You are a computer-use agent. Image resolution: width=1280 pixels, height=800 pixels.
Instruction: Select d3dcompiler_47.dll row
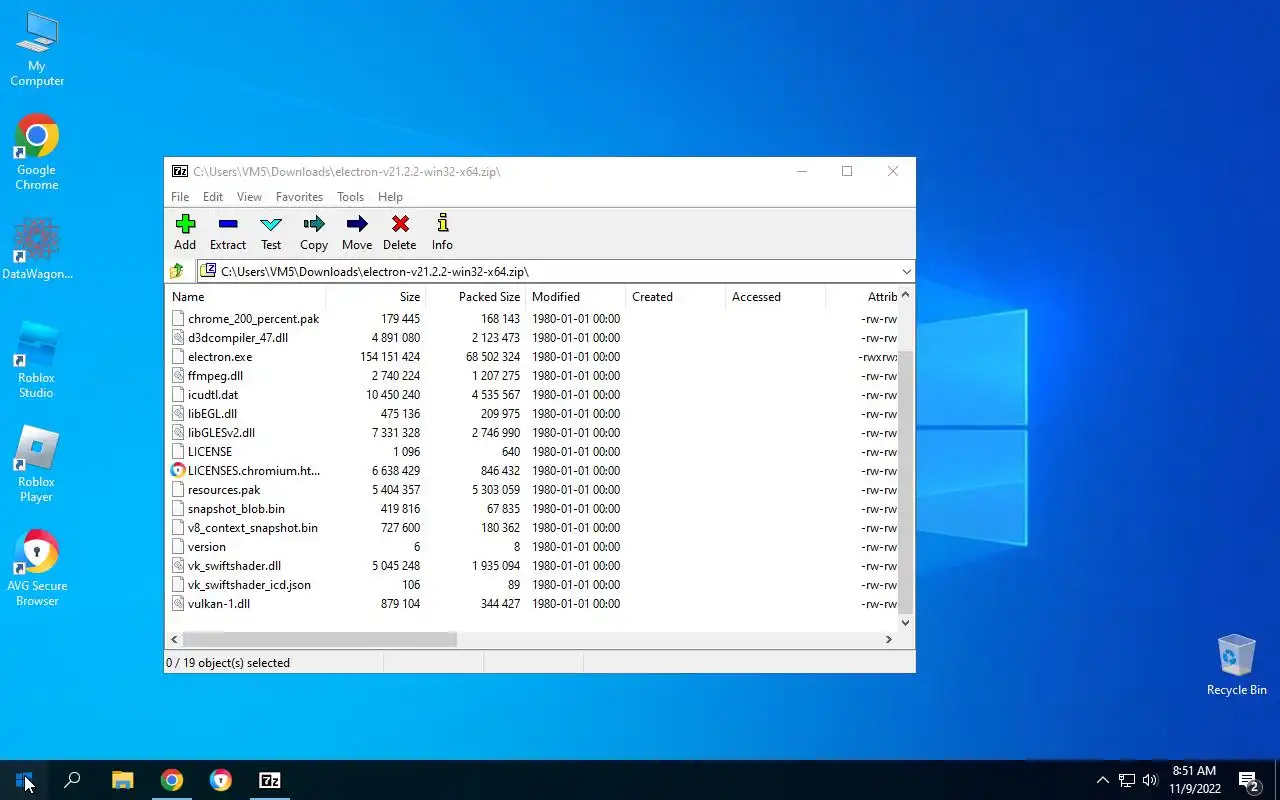[532, 338]
